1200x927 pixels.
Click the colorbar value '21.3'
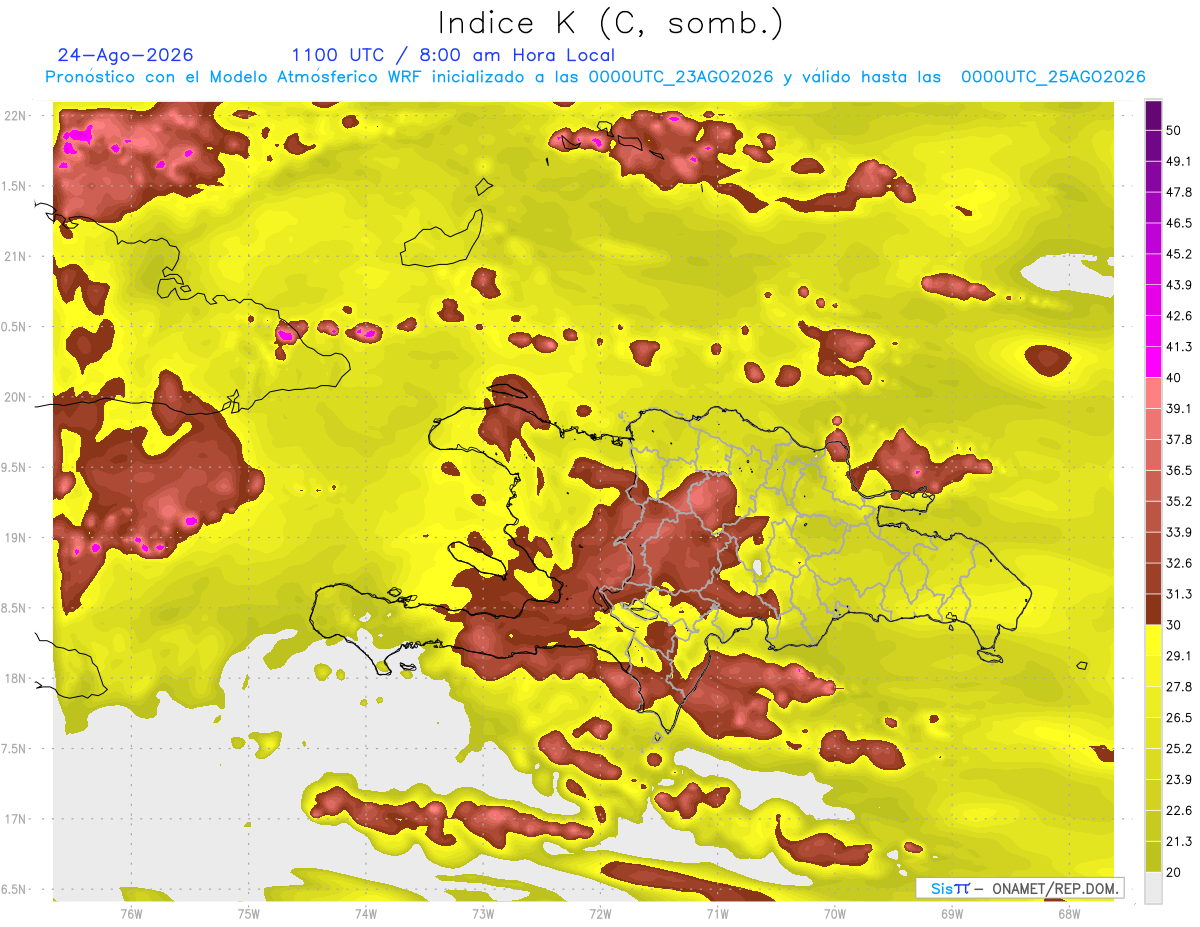(1179, 841)
